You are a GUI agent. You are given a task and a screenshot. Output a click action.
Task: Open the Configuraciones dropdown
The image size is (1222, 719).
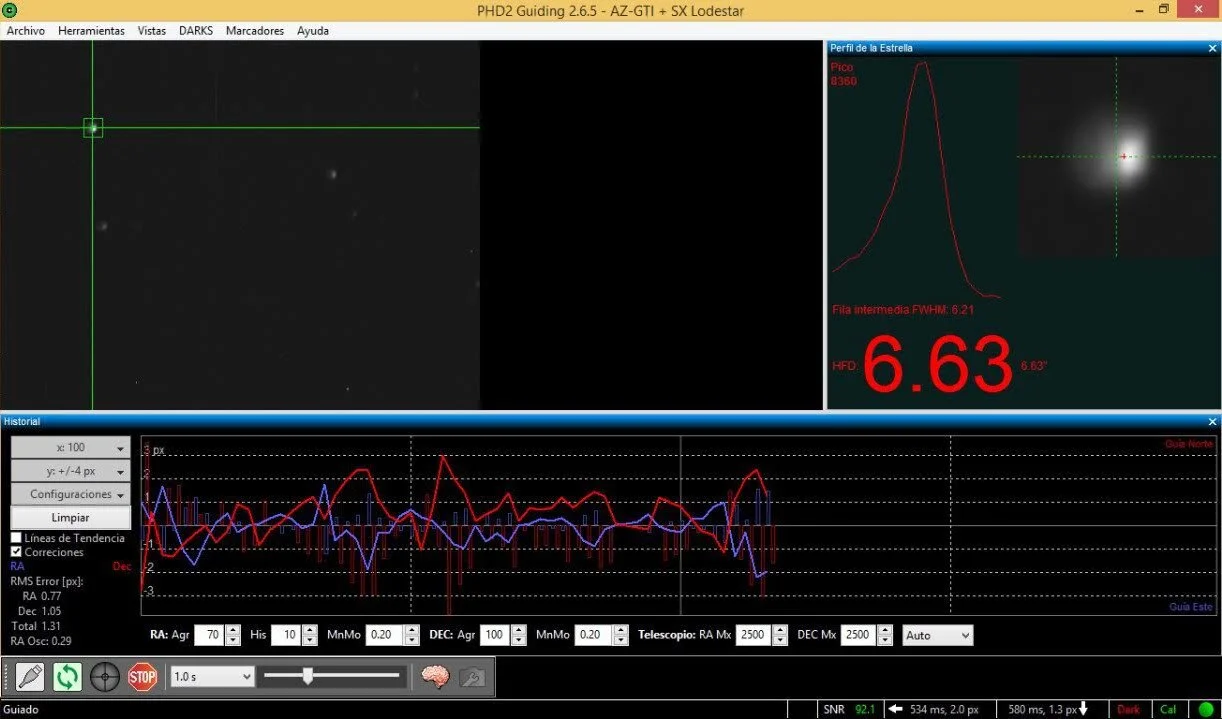pyautogui.click(x=71, y=494)
